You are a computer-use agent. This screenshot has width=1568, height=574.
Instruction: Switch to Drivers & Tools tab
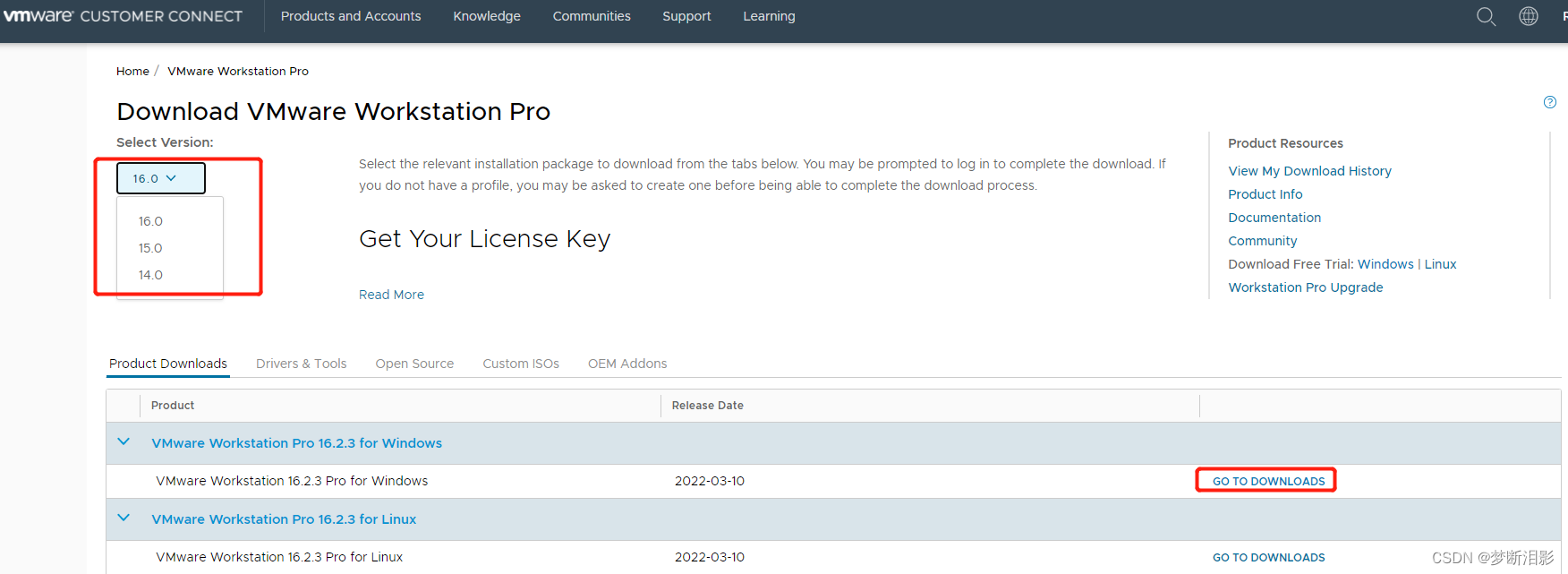(x=302, y=364)
